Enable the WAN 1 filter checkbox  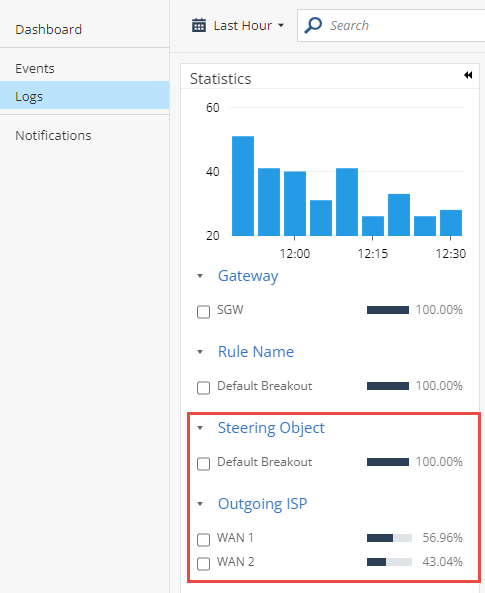[204, 540]
